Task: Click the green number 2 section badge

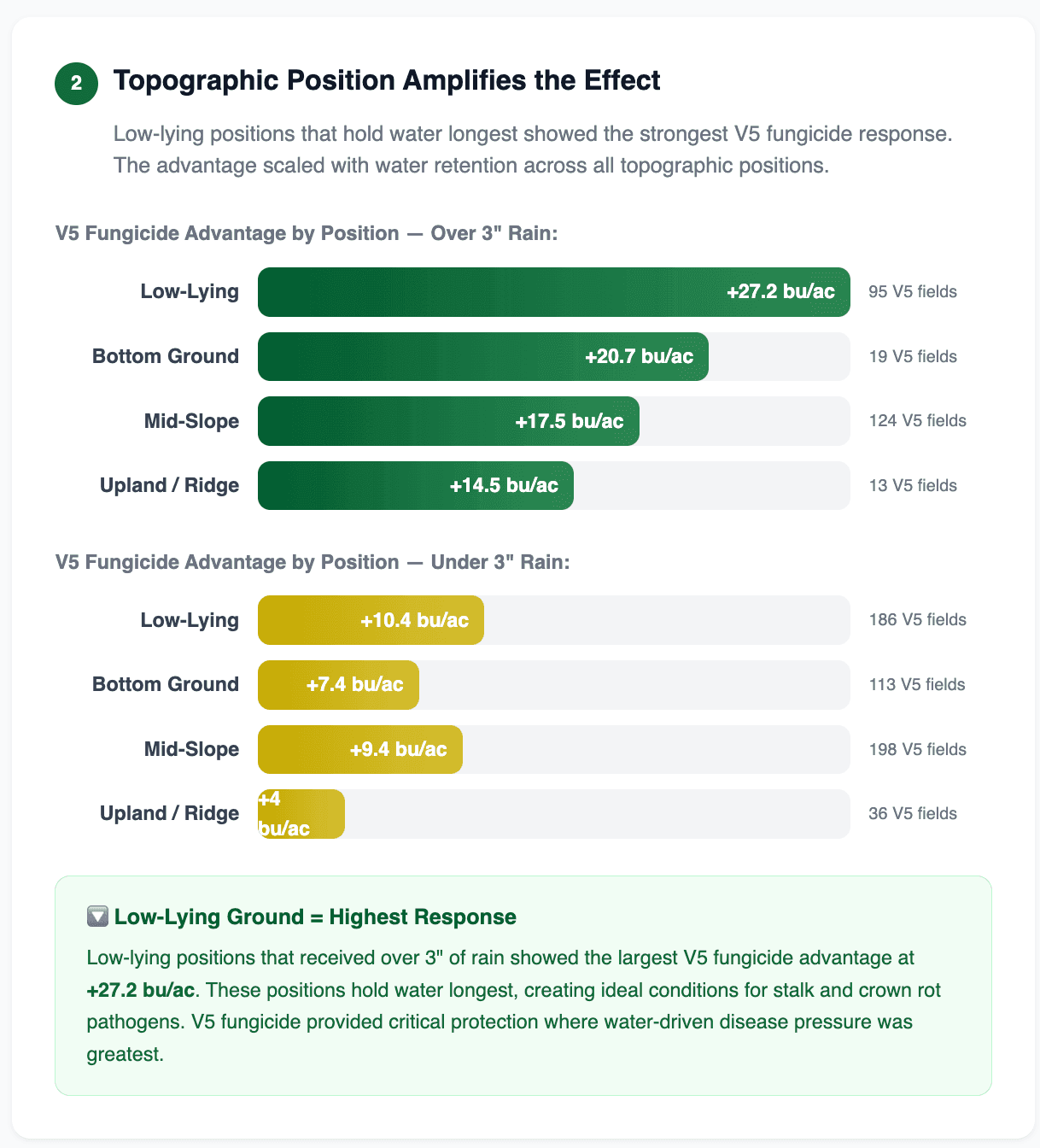Action: (76, 83)
